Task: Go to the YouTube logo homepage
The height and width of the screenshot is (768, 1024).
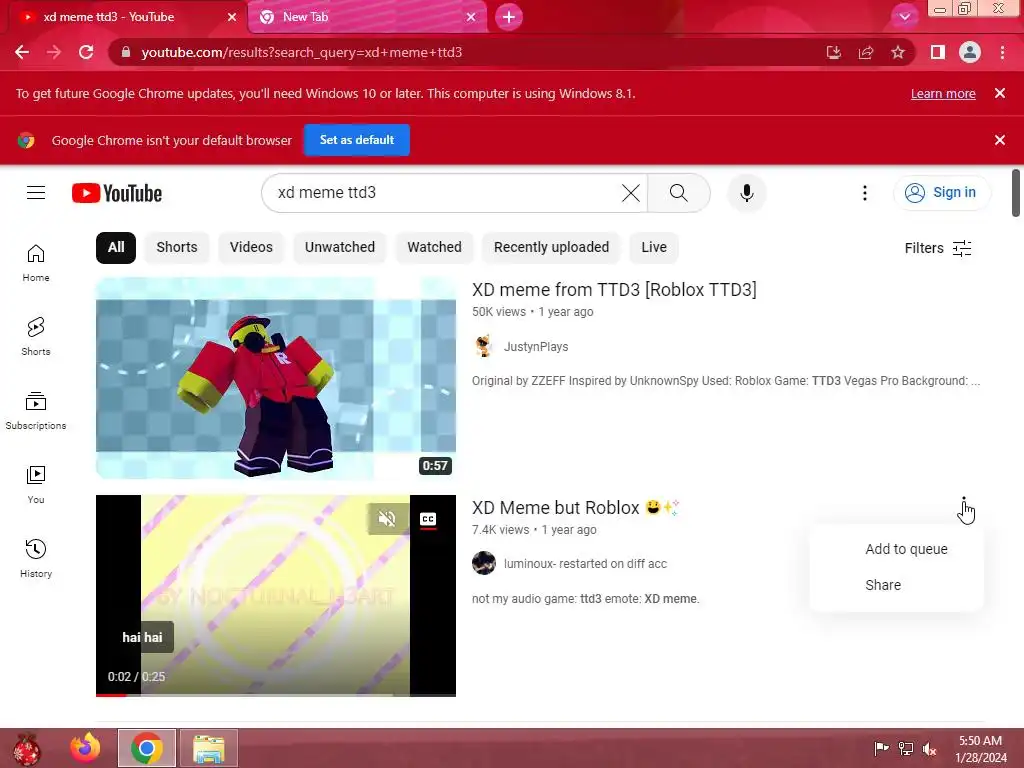Action: point(117,193)
